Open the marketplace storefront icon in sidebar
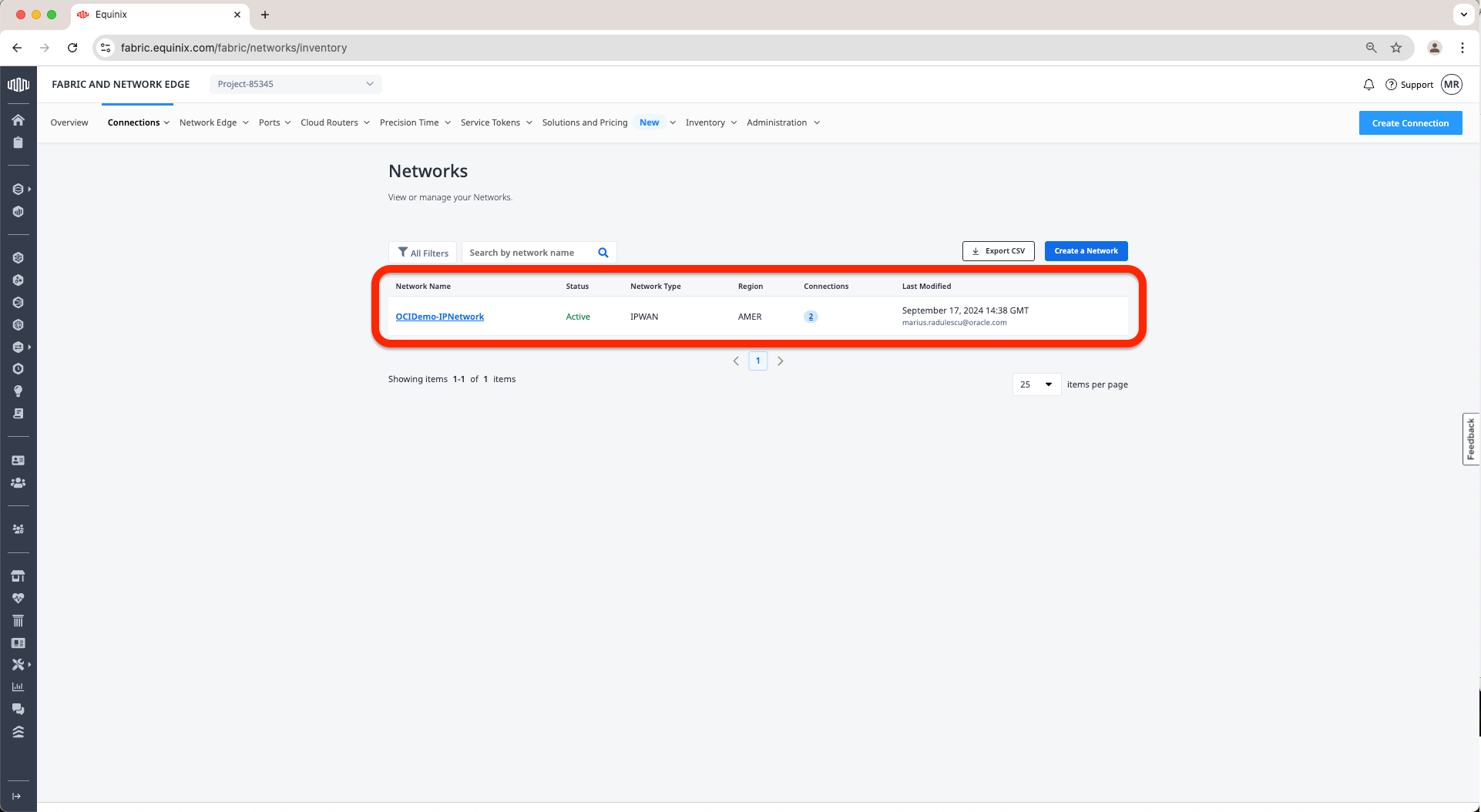 tap(18, 576)
